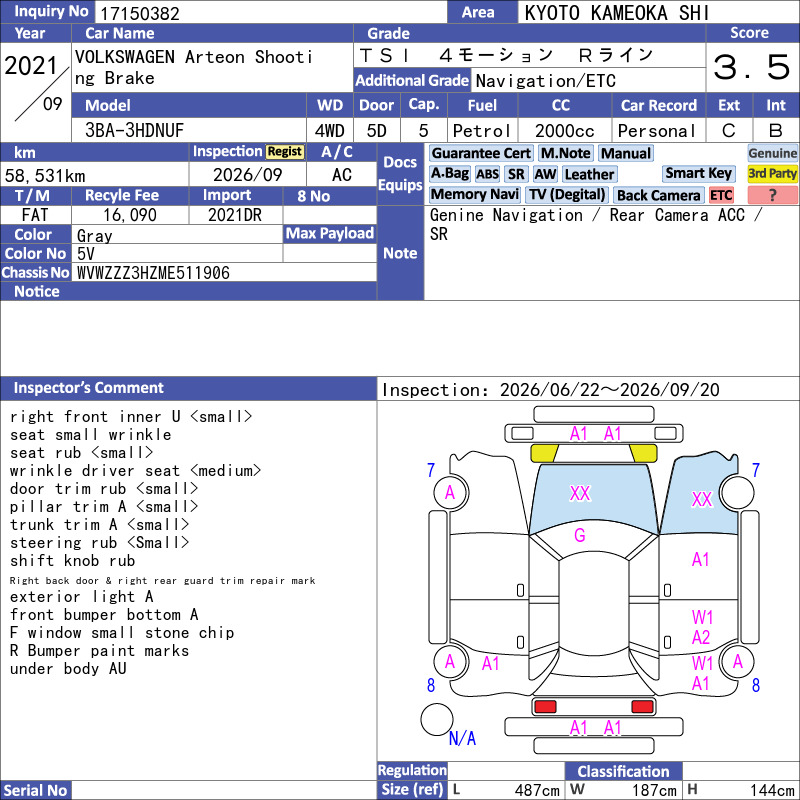Click the AW equipment badge

pos(545,174)
